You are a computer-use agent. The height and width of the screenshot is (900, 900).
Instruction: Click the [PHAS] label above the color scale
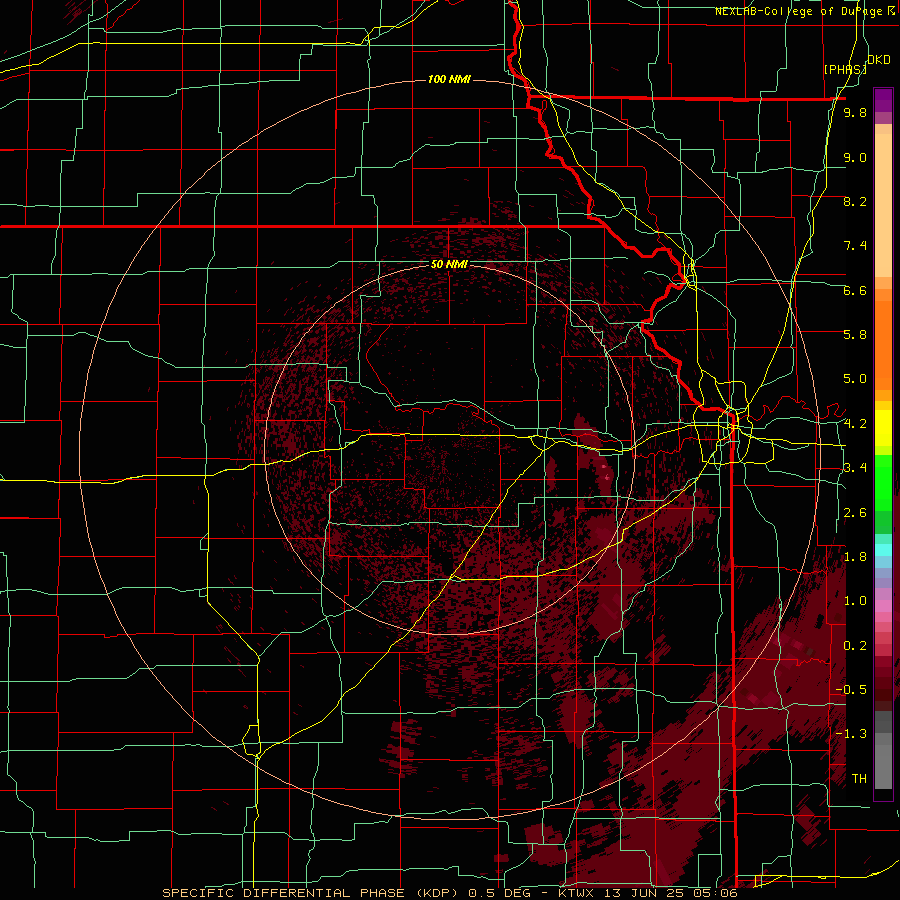[x=845, y=69]
